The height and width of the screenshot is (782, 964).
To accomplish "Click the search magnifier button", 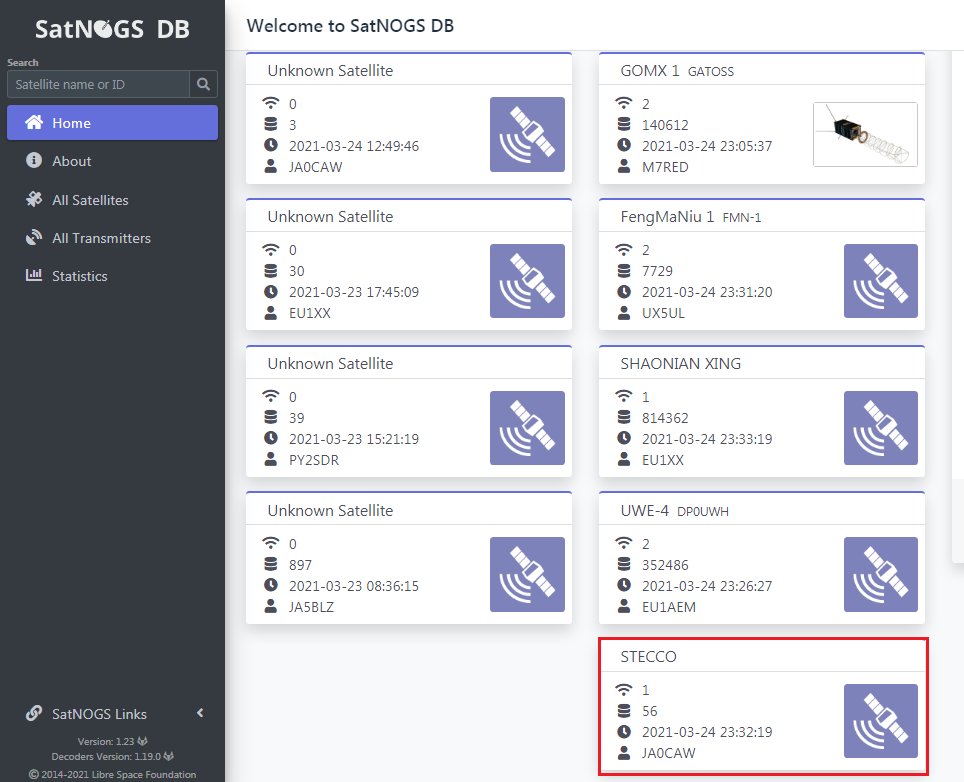I will coord(203,84).
